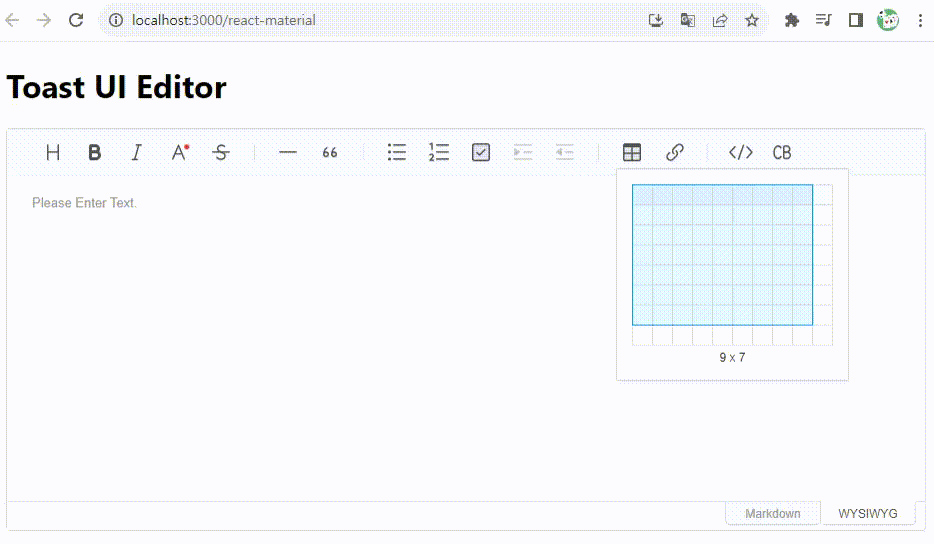Insert a horizontal line
Screen dimensions: 934x544
288,153
